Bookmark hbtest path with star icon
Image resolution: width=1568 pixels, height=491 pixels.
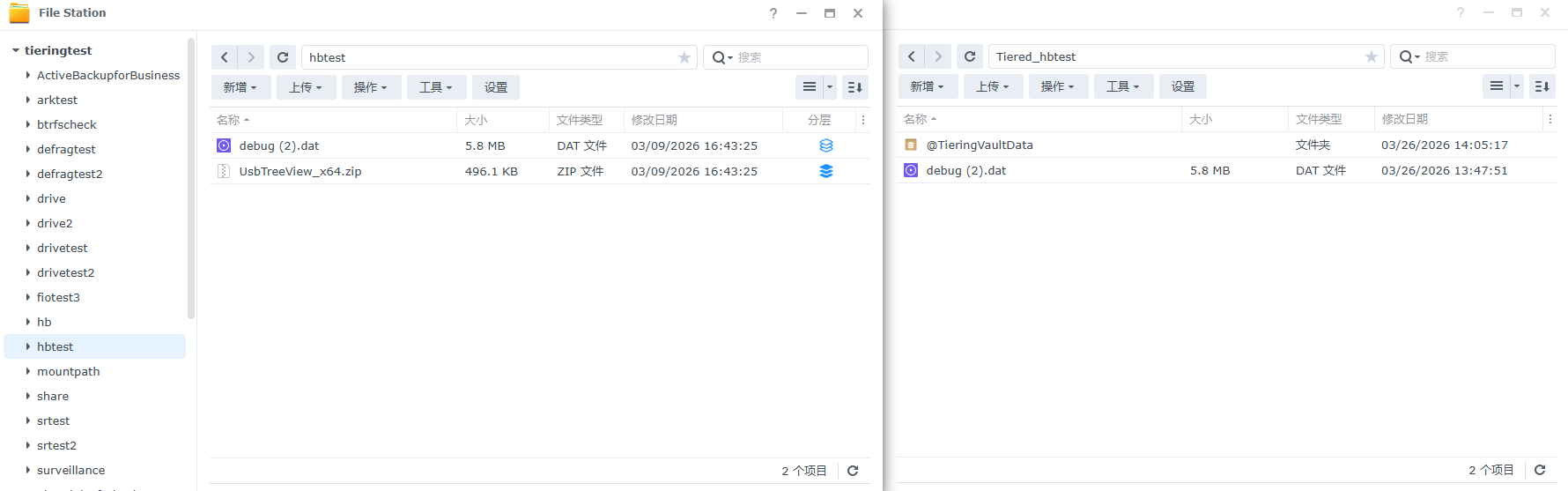click(x=684, y=57)
